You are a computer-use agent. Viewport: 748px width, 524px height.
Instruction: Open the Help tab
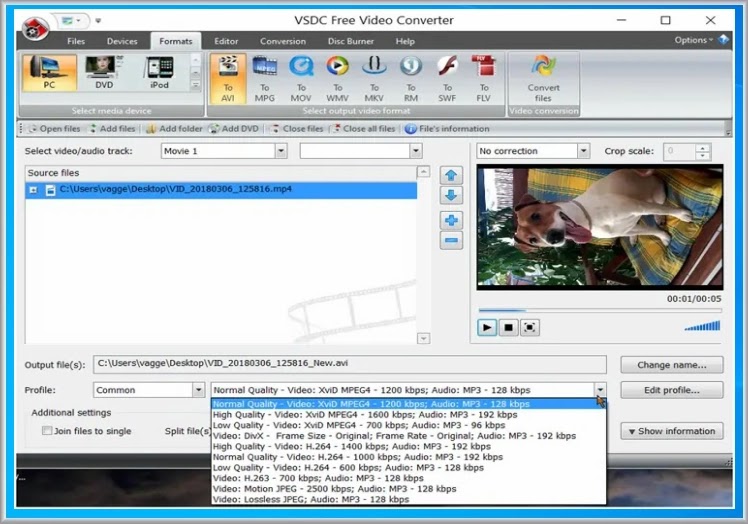pos(405,41)
